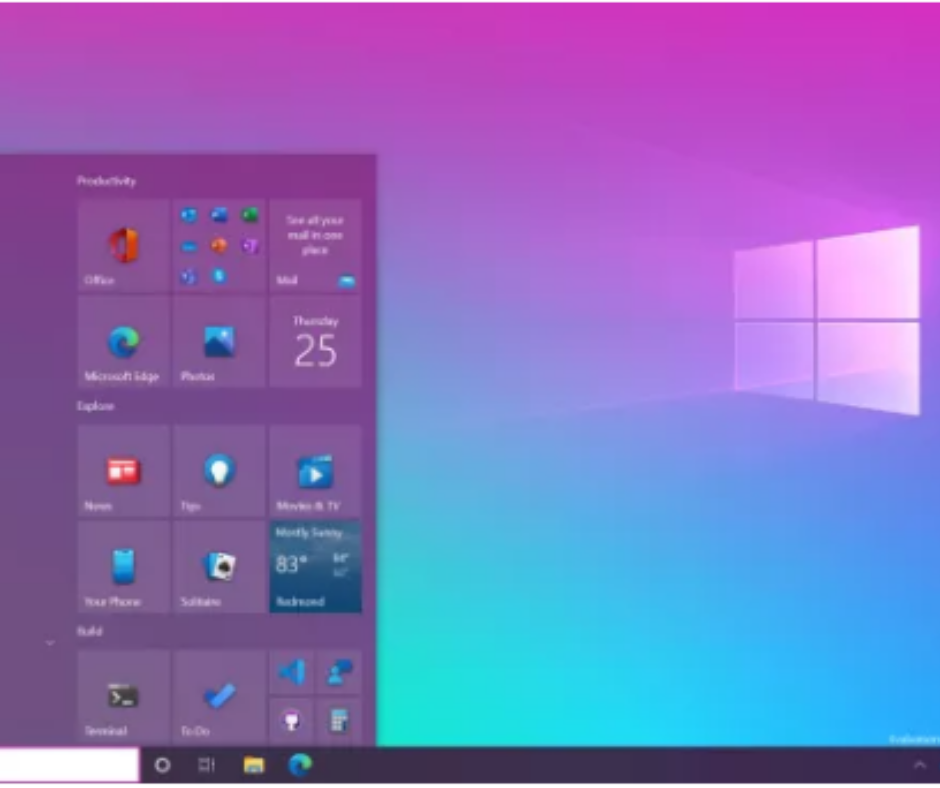Launch Visual Studio Code small tile
The width and height of the screenshot is (940, 788).
pyautogui.click(x=291, y=672)
